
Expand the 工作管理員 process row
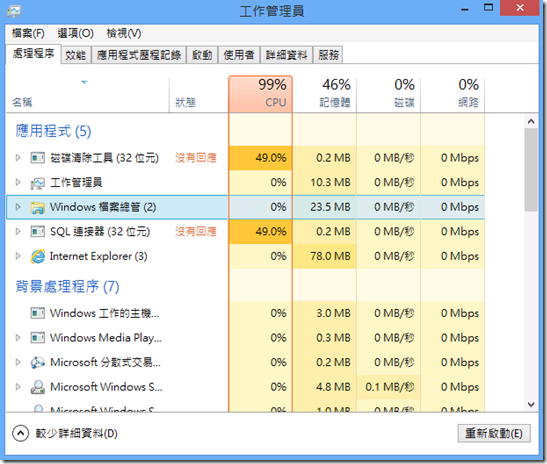(18, 182)
